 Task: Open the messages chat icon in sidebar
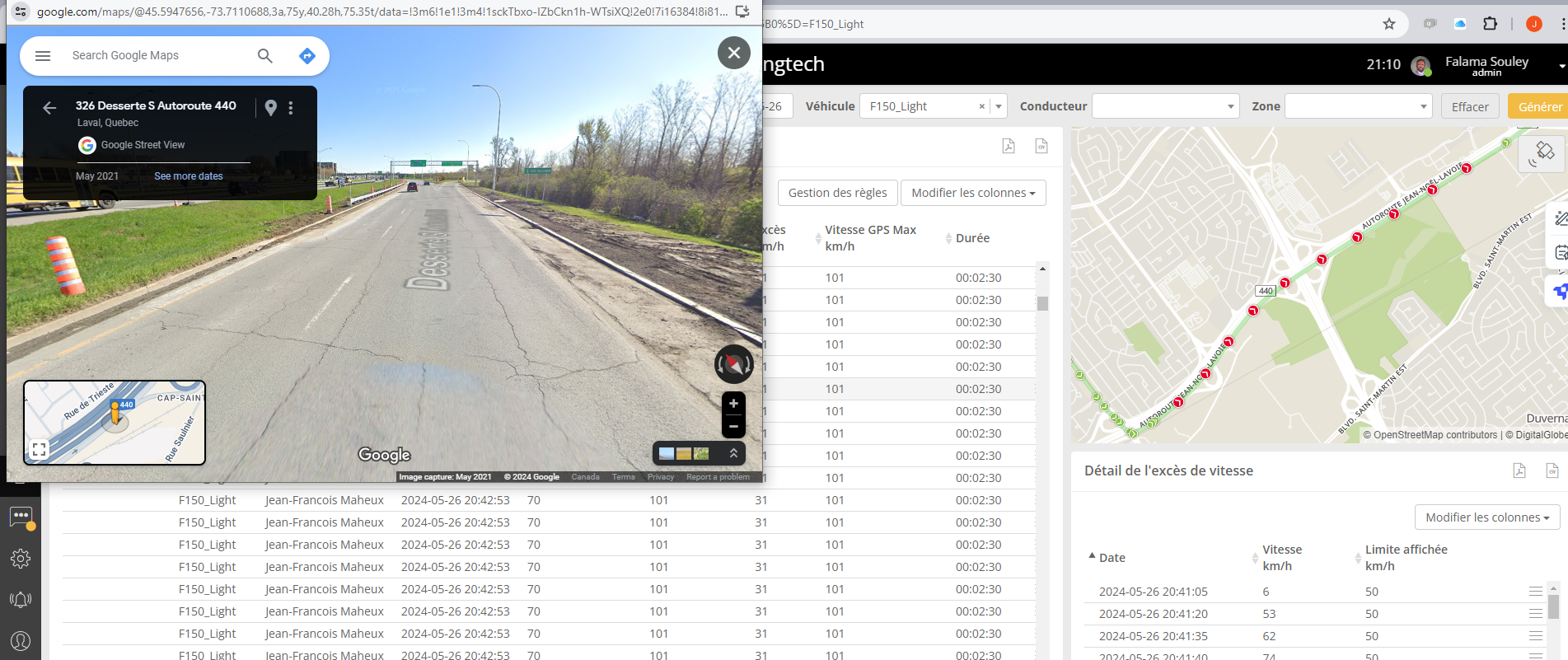click(21, 517)
